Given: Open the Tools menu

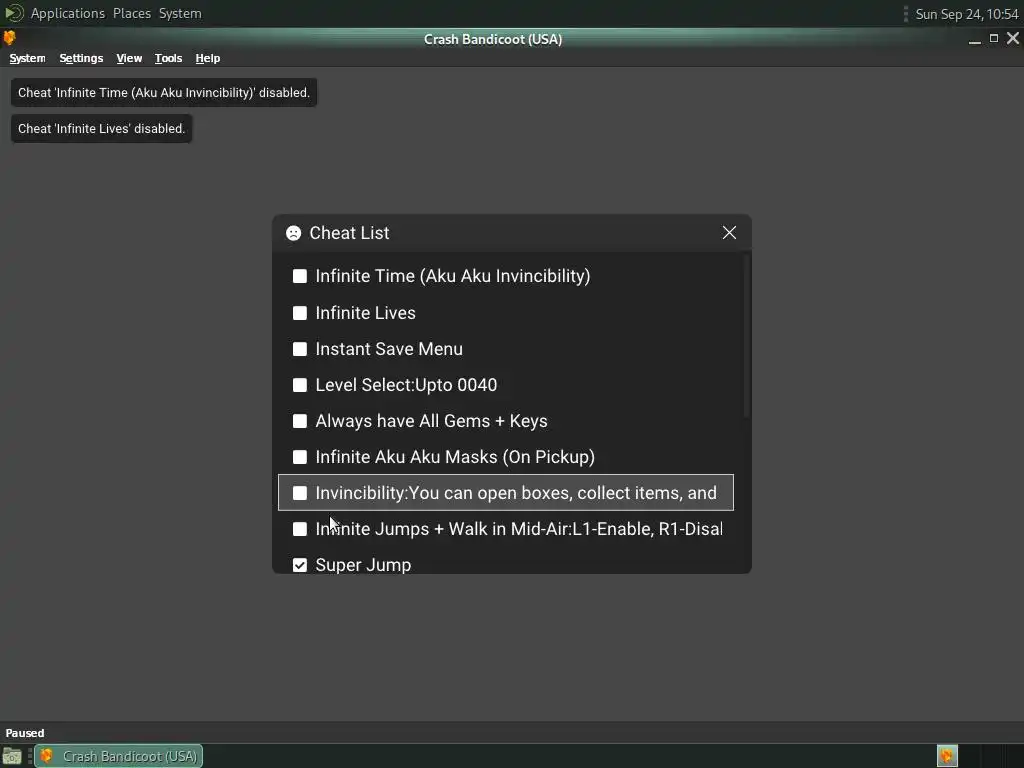Looking at the screenshot, I should [168, 58].
